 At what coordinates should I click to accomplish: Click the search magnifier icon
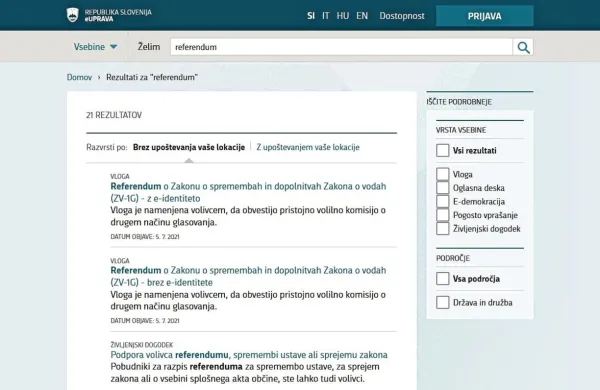(x=523, y=47)
